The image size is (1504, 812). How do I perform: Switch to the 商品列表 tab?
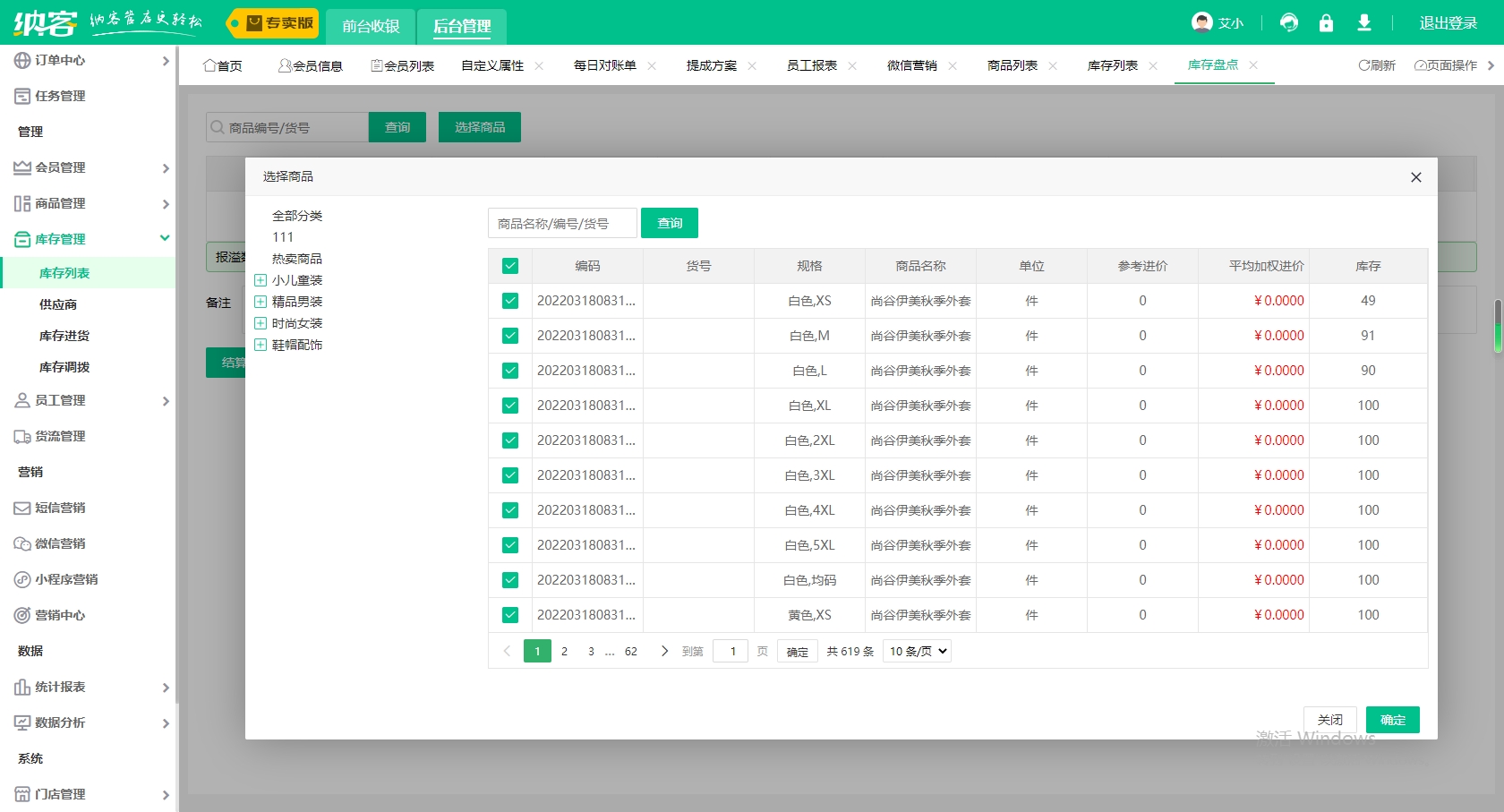[x=1013, y=65]
